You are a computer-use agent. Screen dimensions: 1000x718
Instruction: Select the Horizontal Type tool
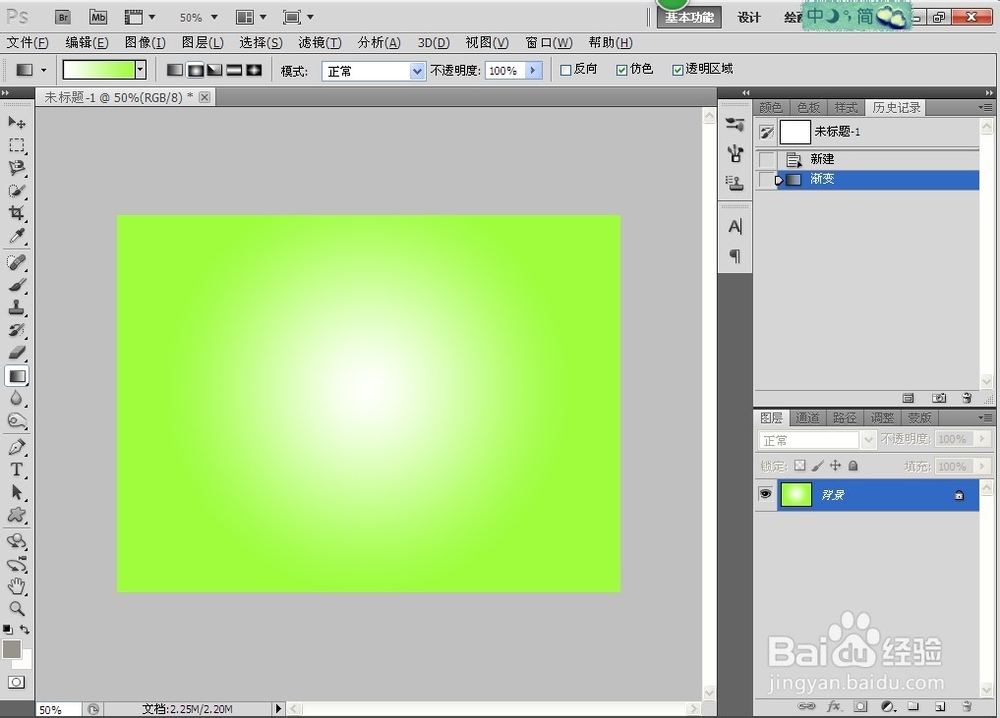point(17,470)
